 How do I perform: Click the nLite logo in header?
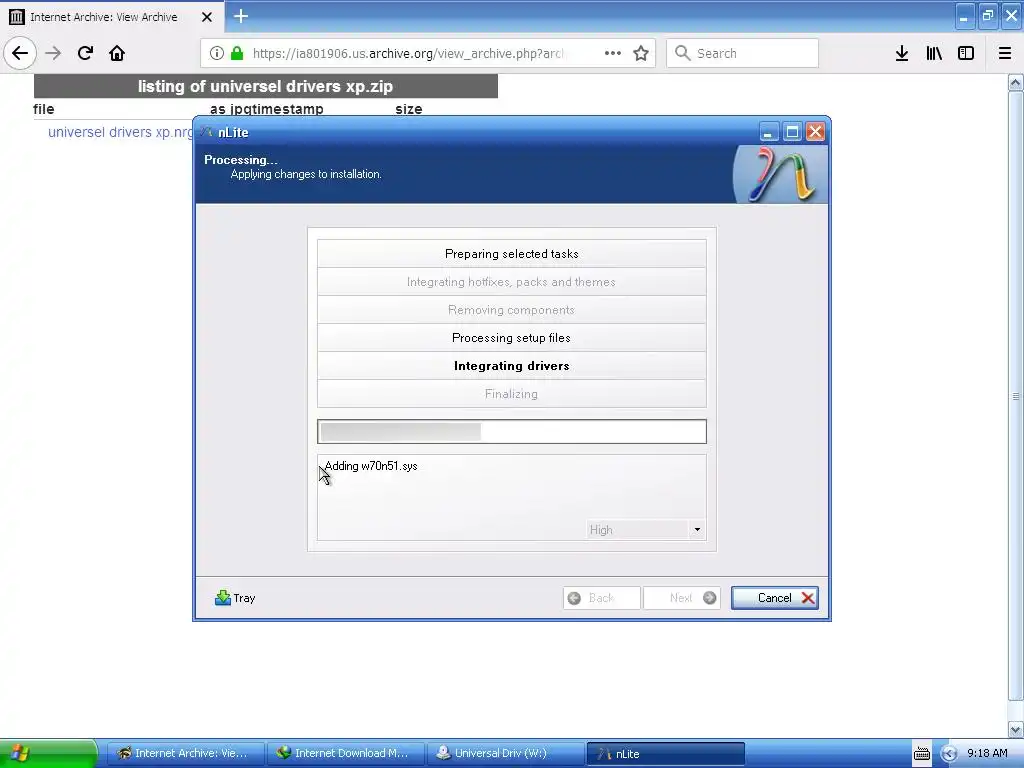click(x=780, y=174)
